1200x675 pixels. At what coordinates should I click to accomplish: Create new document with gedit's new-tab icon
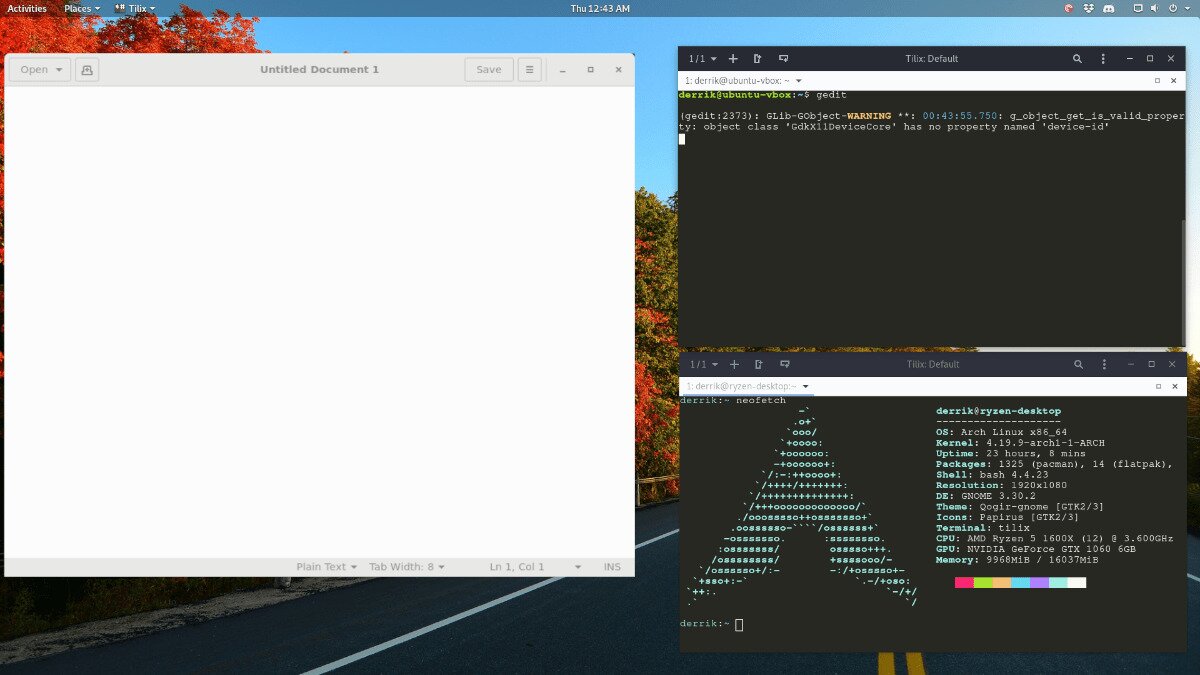(x=87, y=70)
